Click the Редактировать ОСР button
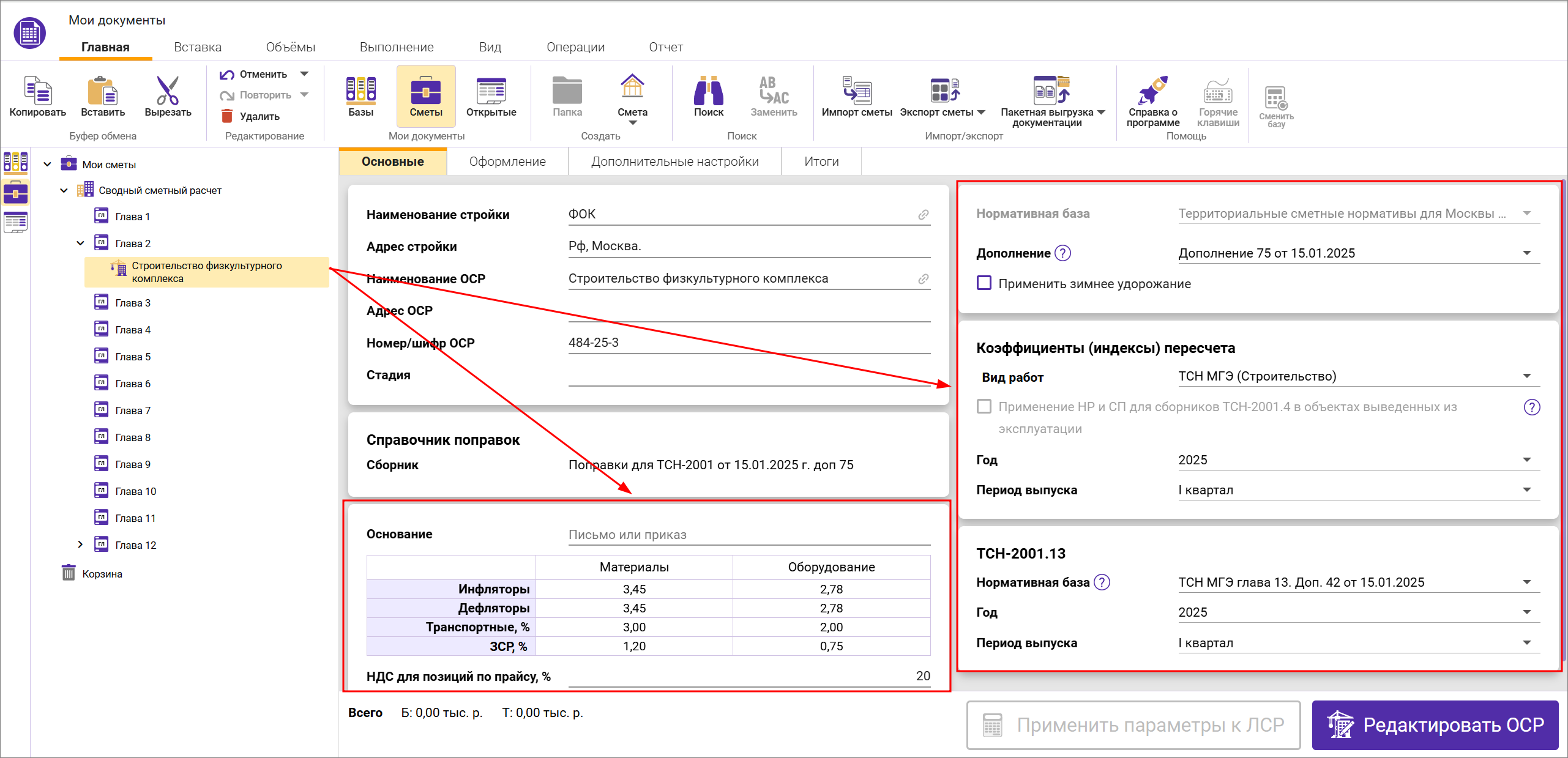The height and width of the screenshot is (758, 1568). [1435, 725]
